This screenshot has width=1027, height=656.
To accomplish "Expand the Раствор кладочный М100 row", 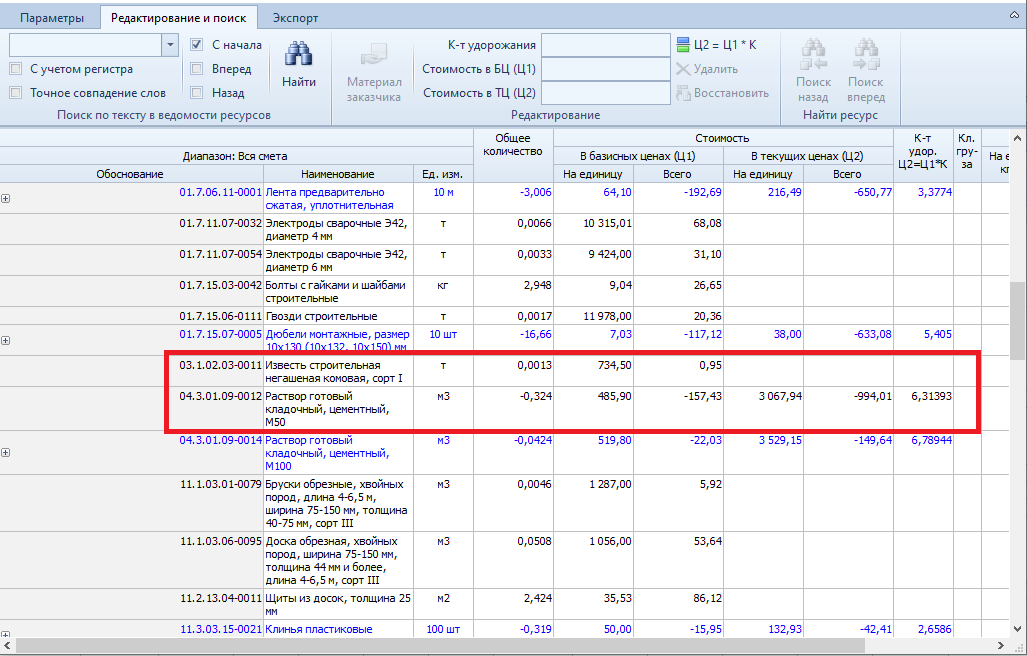I will pyautogui.click(x=6, y=452).
